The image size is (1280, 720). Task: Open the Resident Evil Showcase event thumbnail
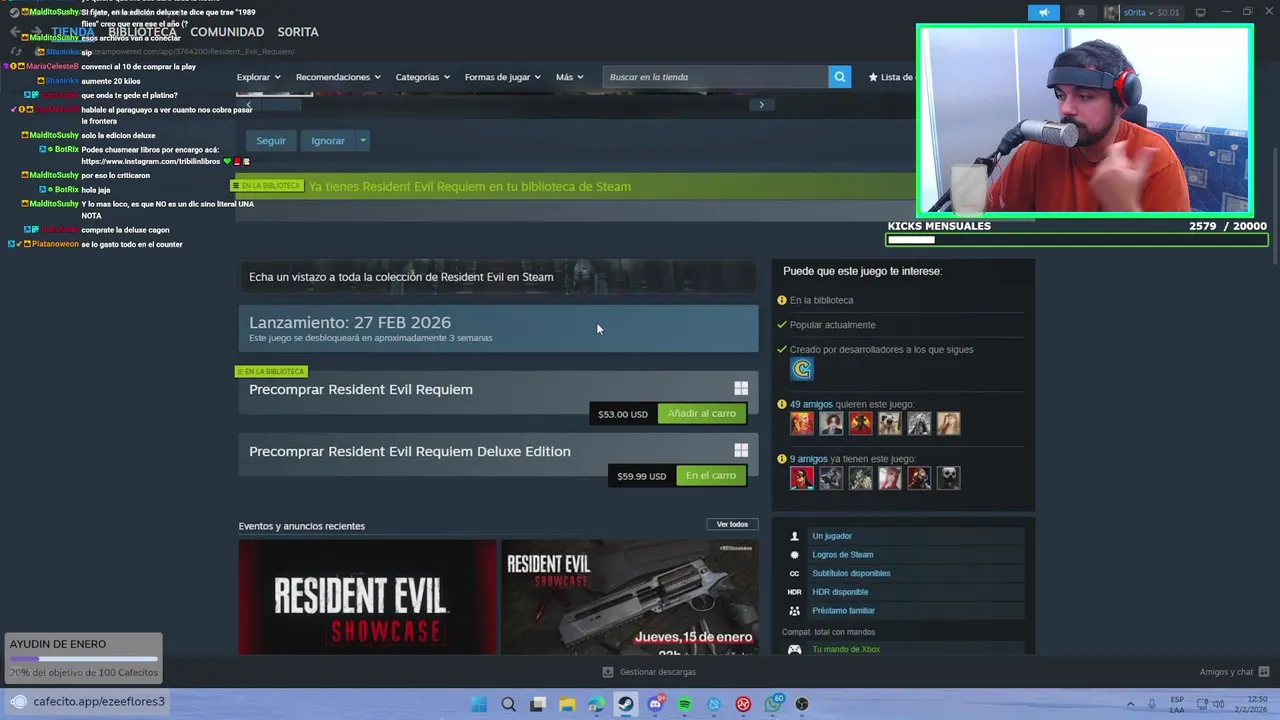[x=367, y=597]
